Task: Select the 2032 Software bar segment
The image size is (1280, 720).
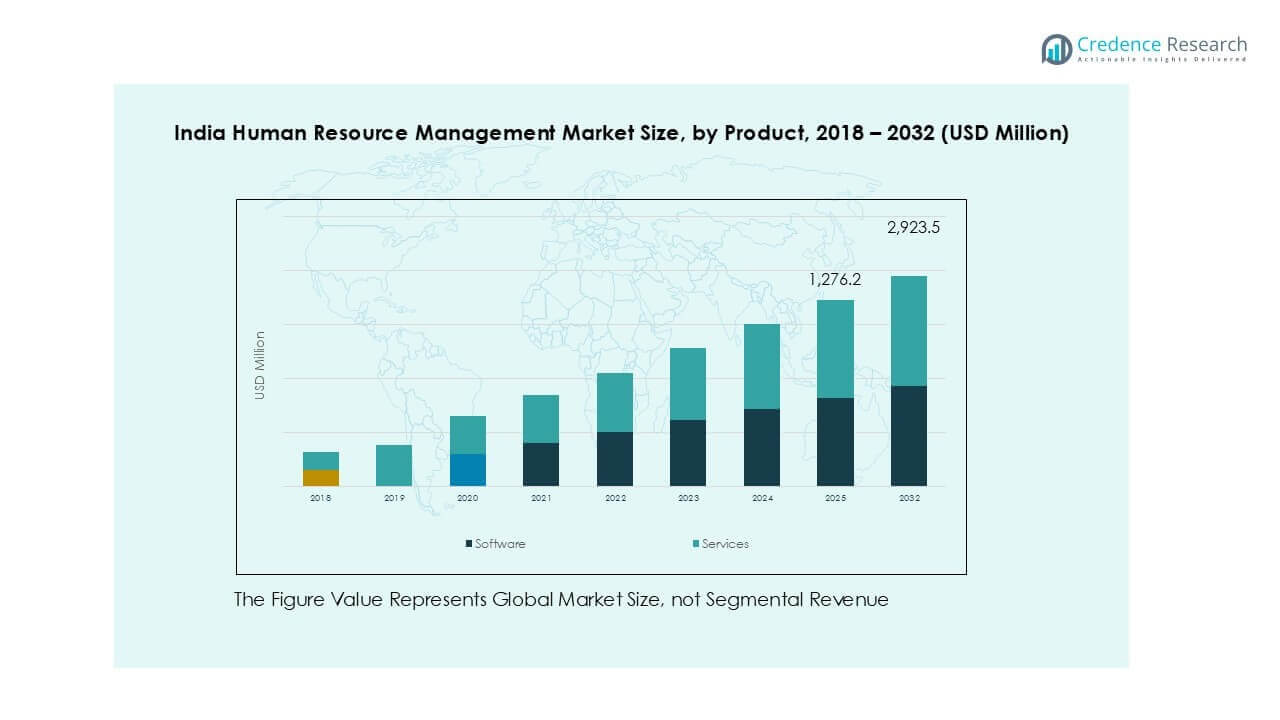Action: coord(909,436)
